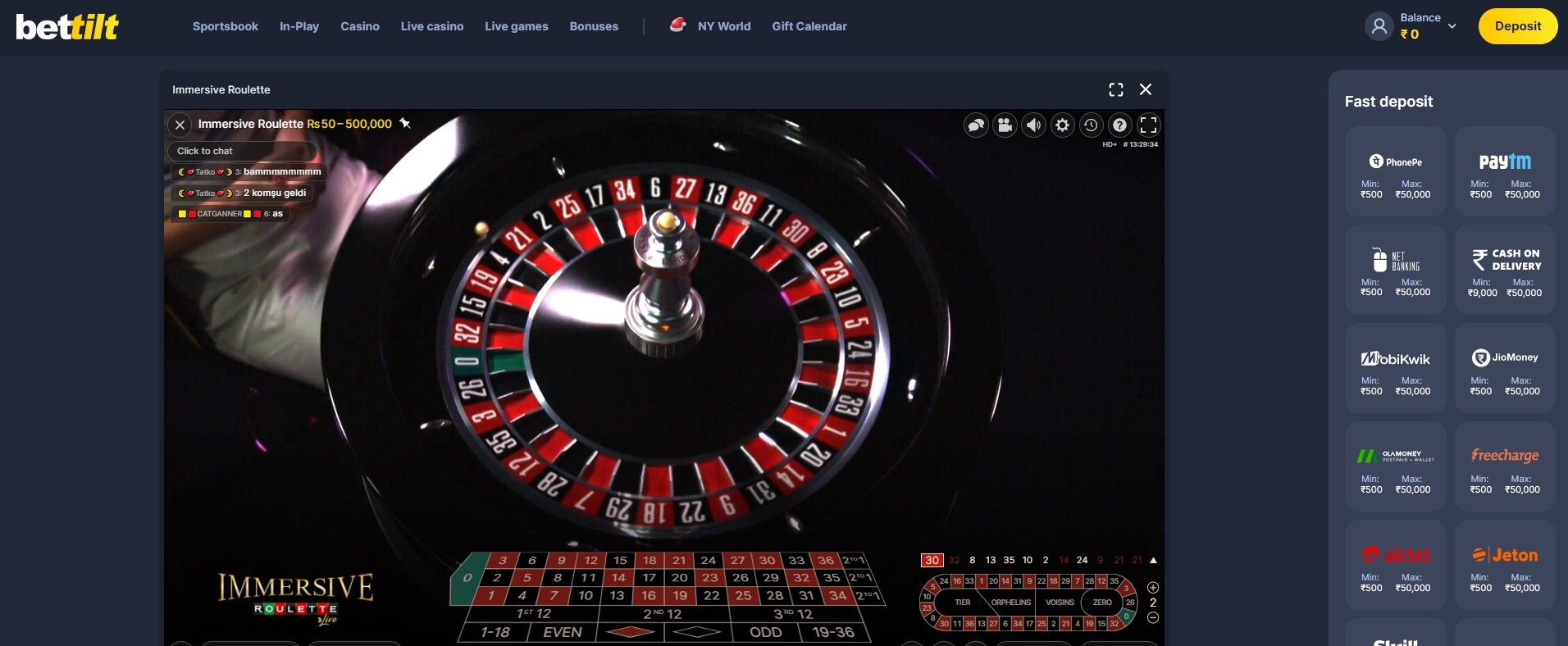
Task: Decrease neighbour count with minus button
Action: pyautogui.click(x=1153, y=618)
